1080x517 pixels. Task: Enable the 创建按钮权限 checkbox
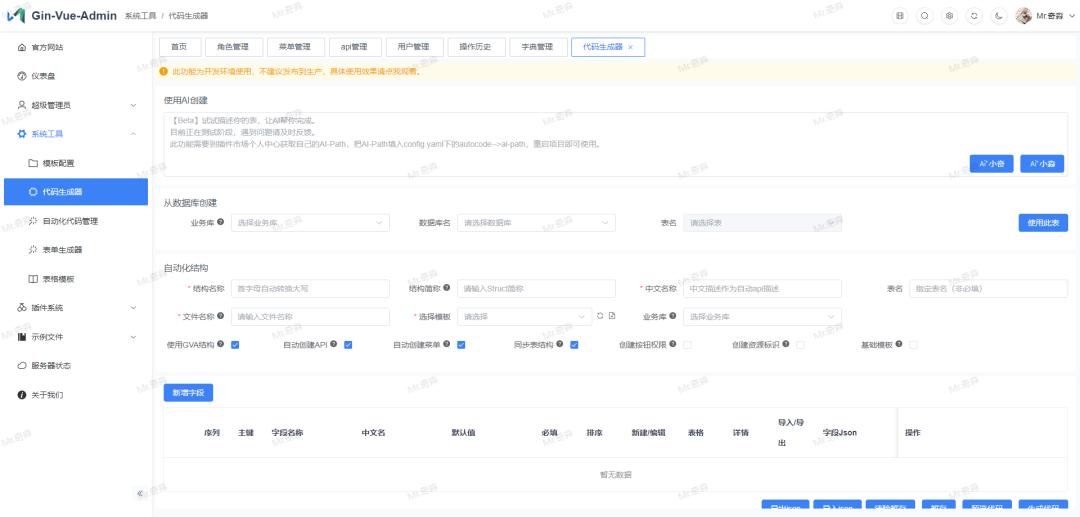[687, 345]
